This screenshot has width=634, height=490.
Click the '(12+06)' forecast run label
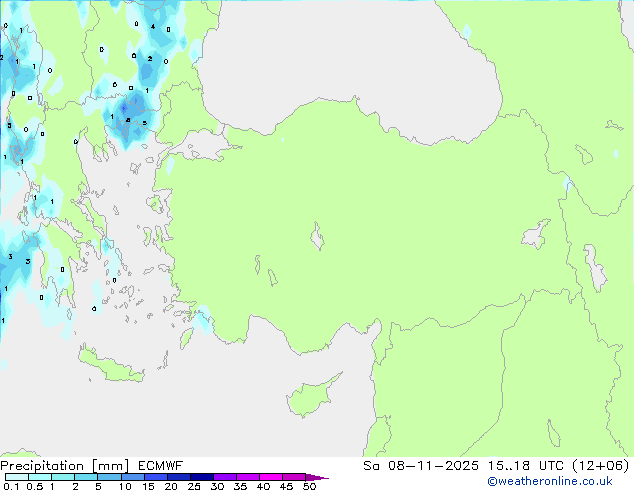tap(601, 466)
